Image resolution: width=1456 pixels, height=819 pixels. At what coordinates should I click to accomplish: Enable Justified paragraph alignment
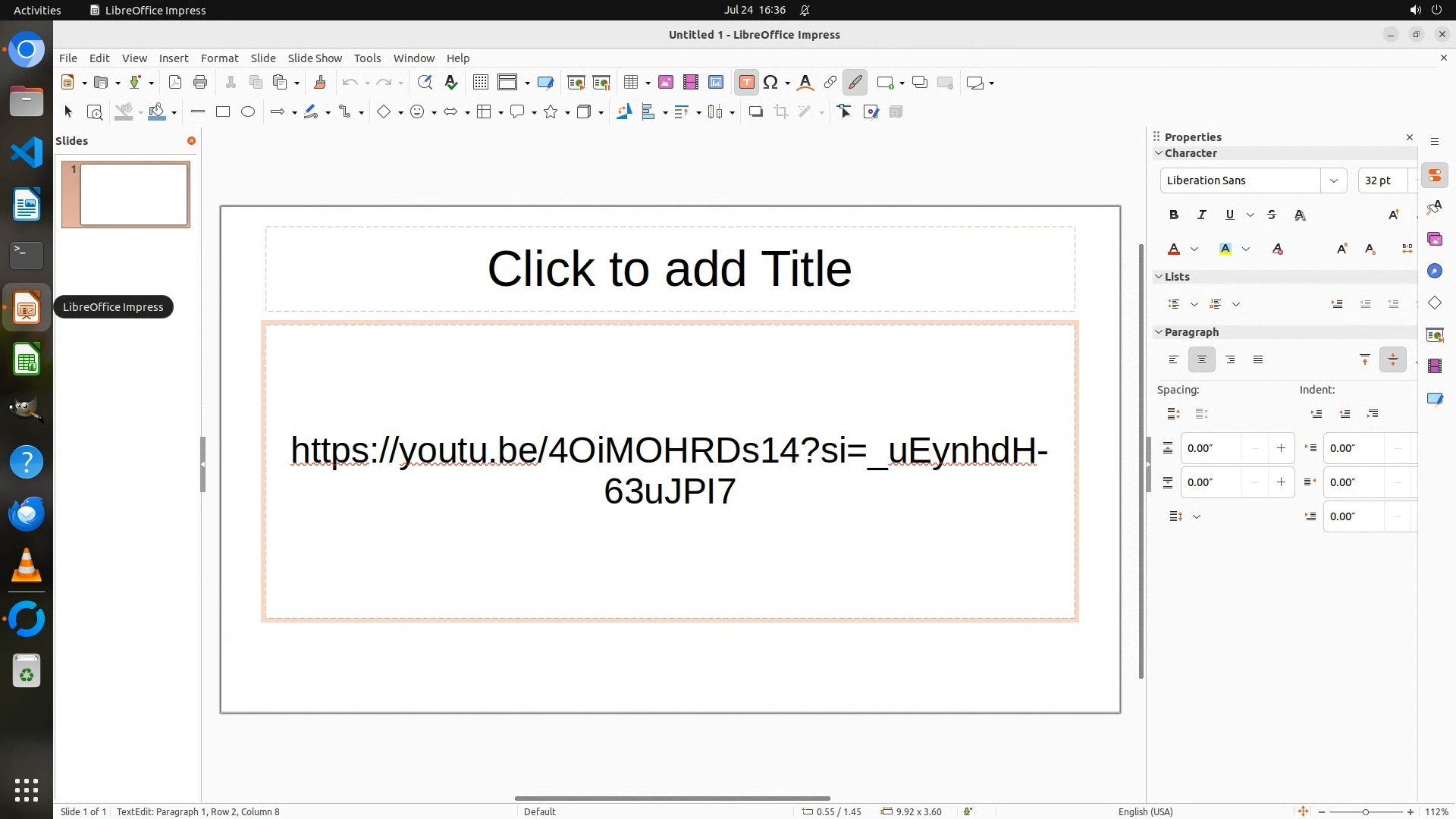(x=1258, y=360)
